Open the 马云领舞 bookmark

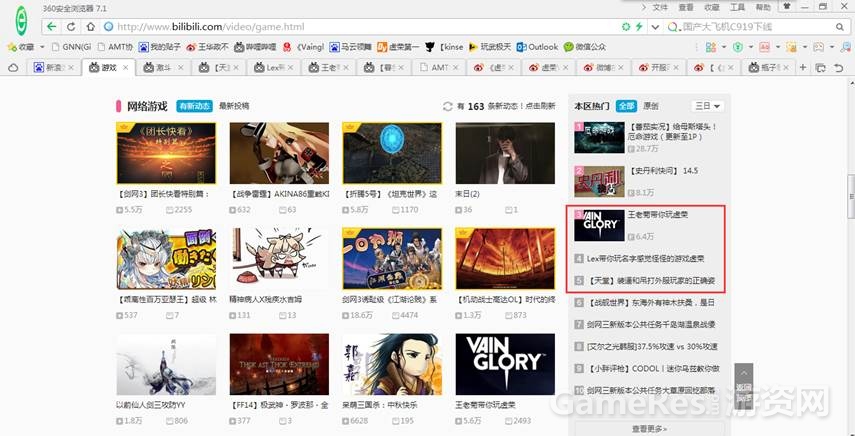point(350,47)
